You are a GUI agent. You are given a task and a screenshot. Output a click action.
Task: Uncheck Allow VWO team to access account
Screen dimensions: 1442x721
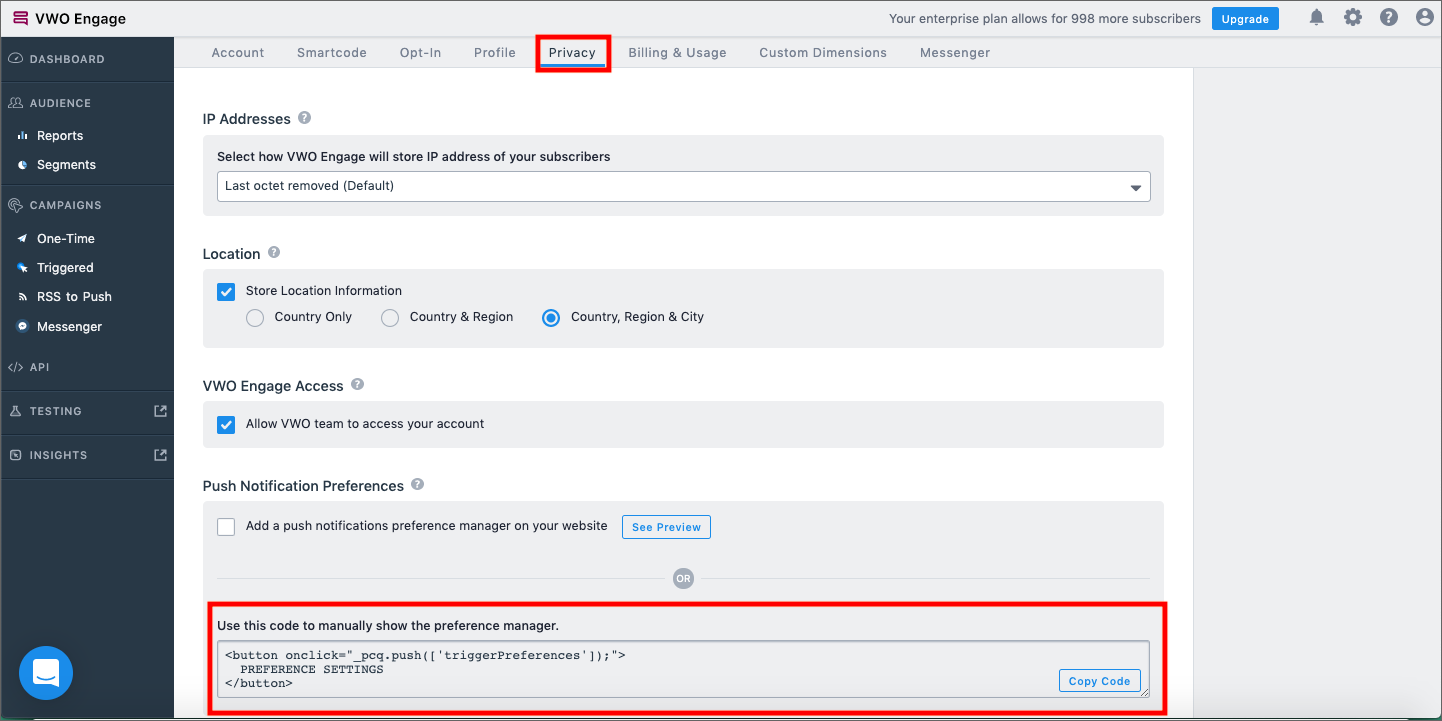(226, 424)
